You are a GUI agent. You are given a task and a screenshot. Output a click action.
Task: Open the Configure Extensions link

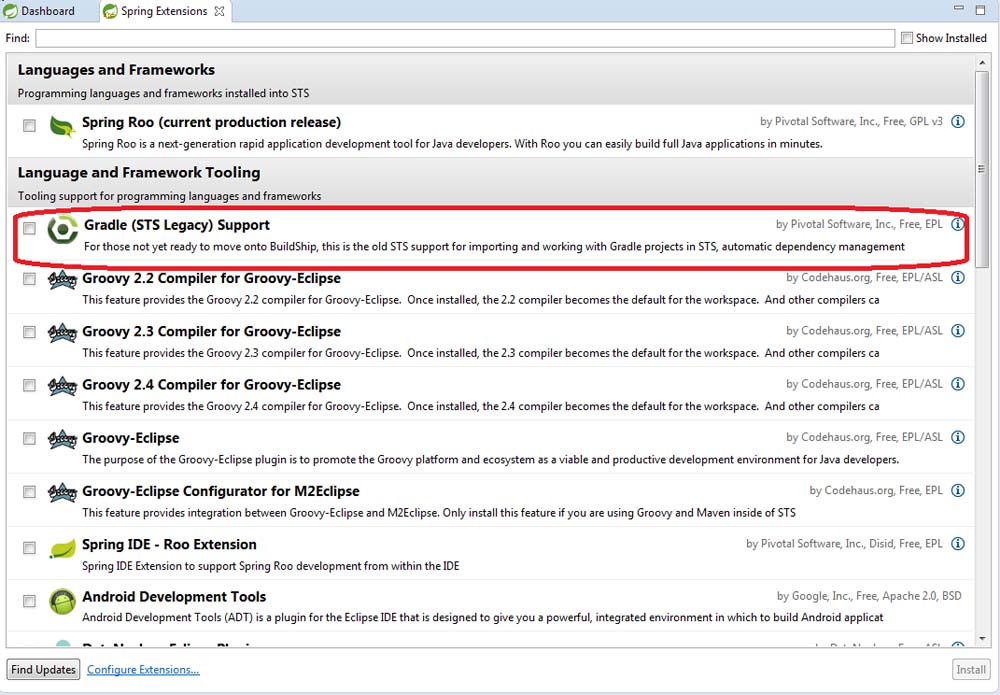click(x=143, y=669)
